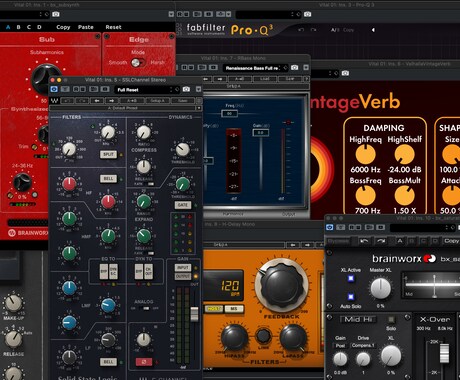The width and height of the screenshot is (460, 380).
Task: Open the Default Preset arrow in SSLChannel
Action: [x=199, y=108]
